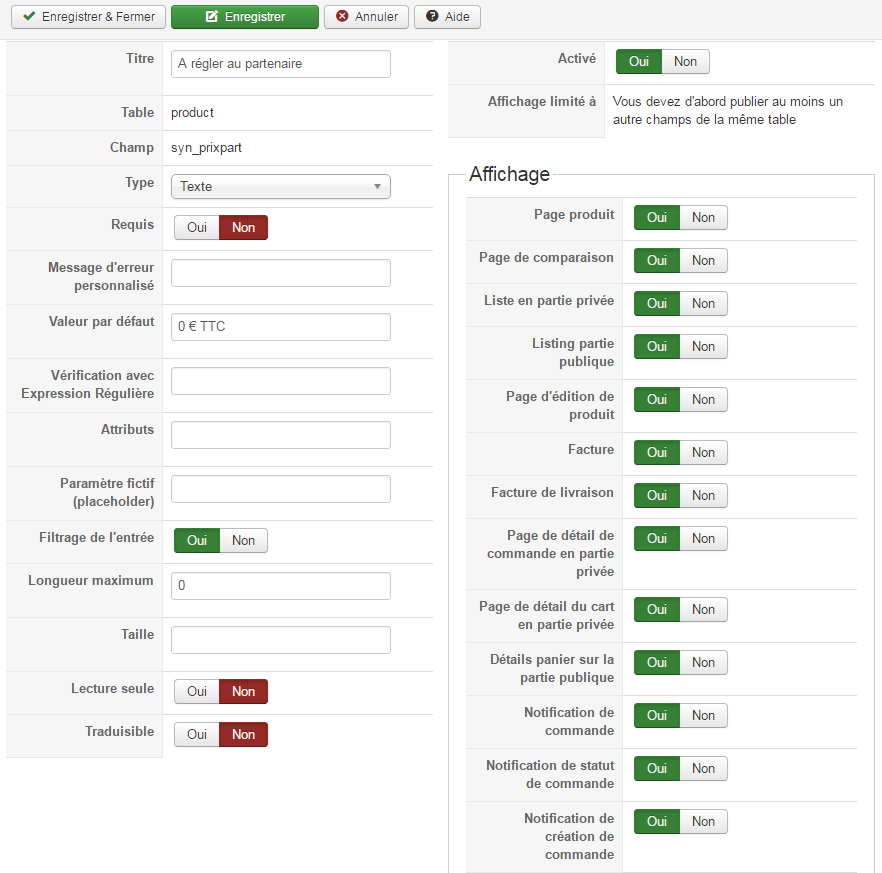
Task: Click the Type dropdown arrow
Action: (x=377, y=186)
